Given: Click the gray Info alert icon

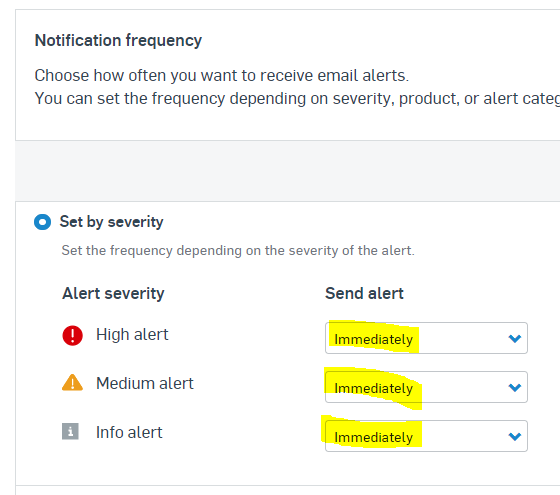Looking at the screenshot, I should coord(70,431).
